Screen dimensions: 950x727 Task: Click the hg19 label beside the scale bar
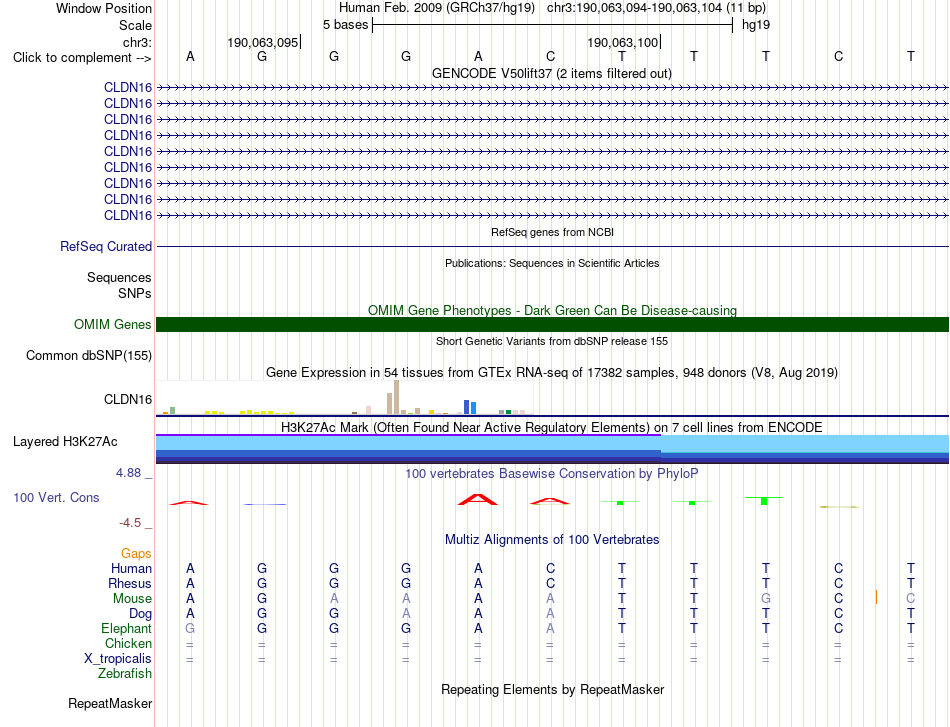[x=756, y=25]
